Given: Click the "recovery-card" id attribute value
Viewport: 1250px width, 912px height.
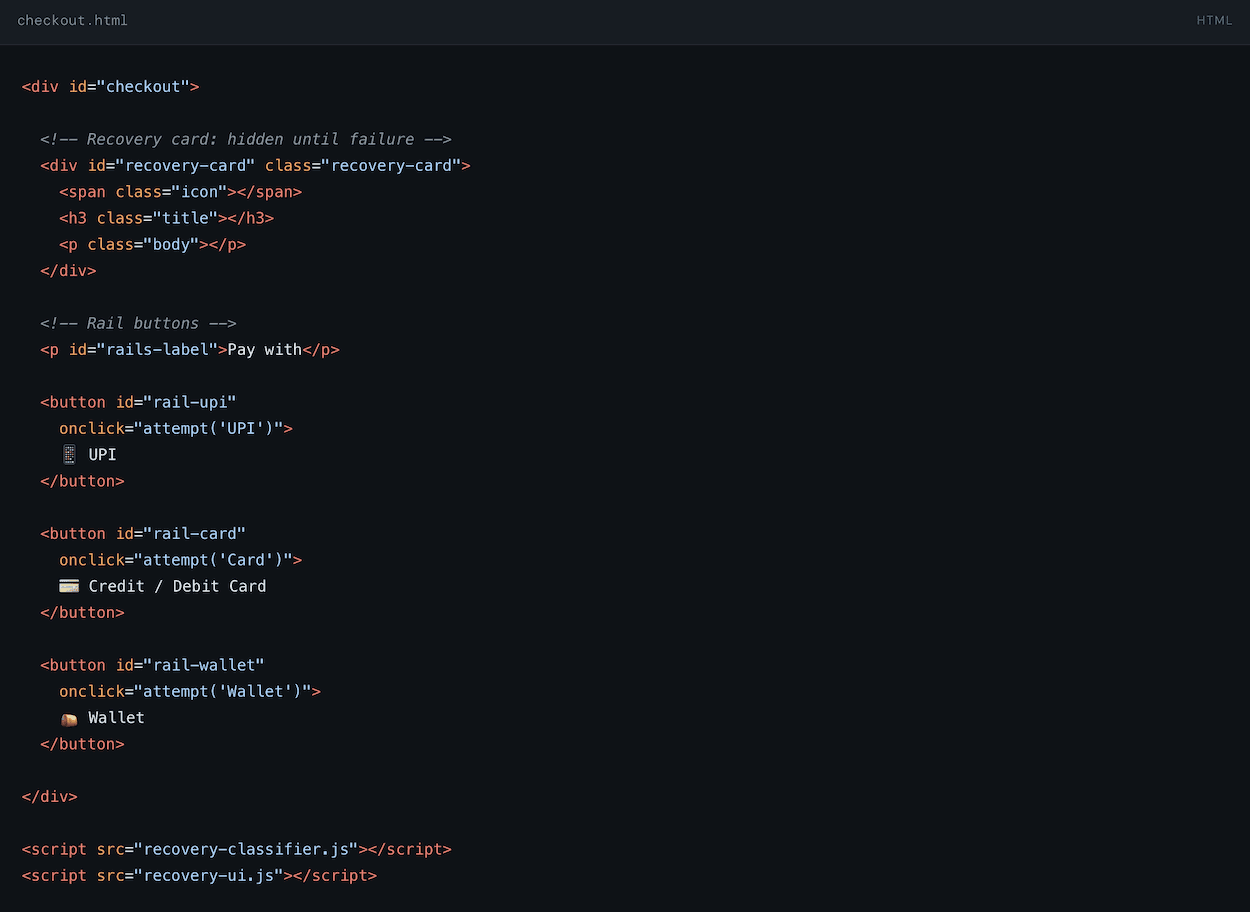Looking at the screenshot, I should point(185,166).
